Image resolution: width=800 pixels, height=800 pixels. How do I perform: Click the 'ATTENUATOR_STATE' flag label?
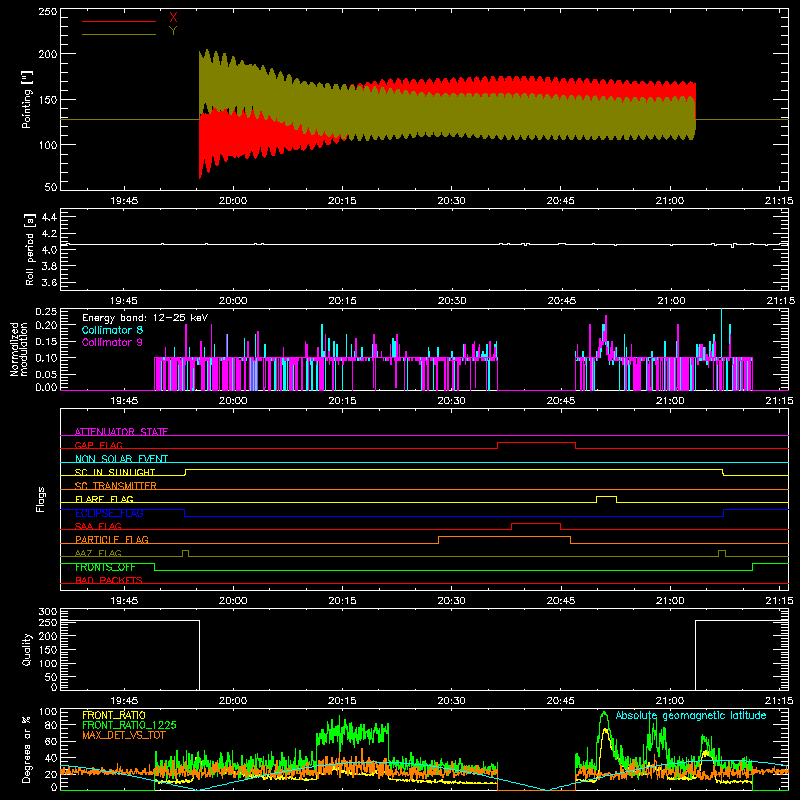(121, 432)
